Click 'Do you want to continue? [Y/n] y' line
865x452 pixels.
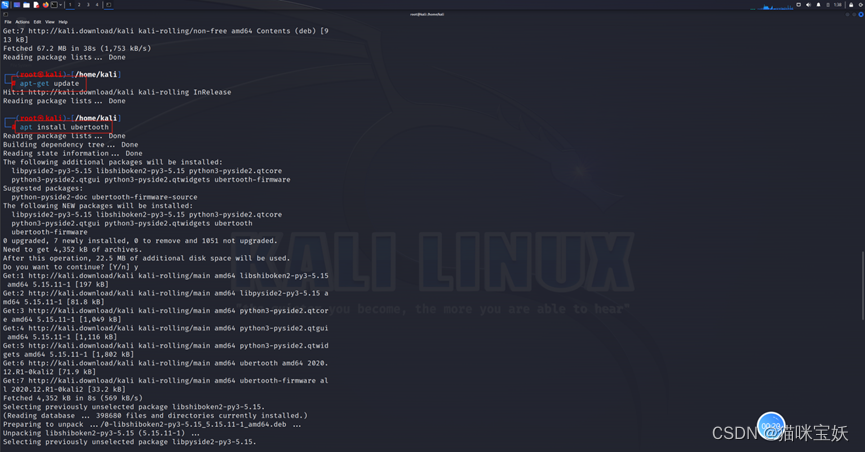pos(71,267)
